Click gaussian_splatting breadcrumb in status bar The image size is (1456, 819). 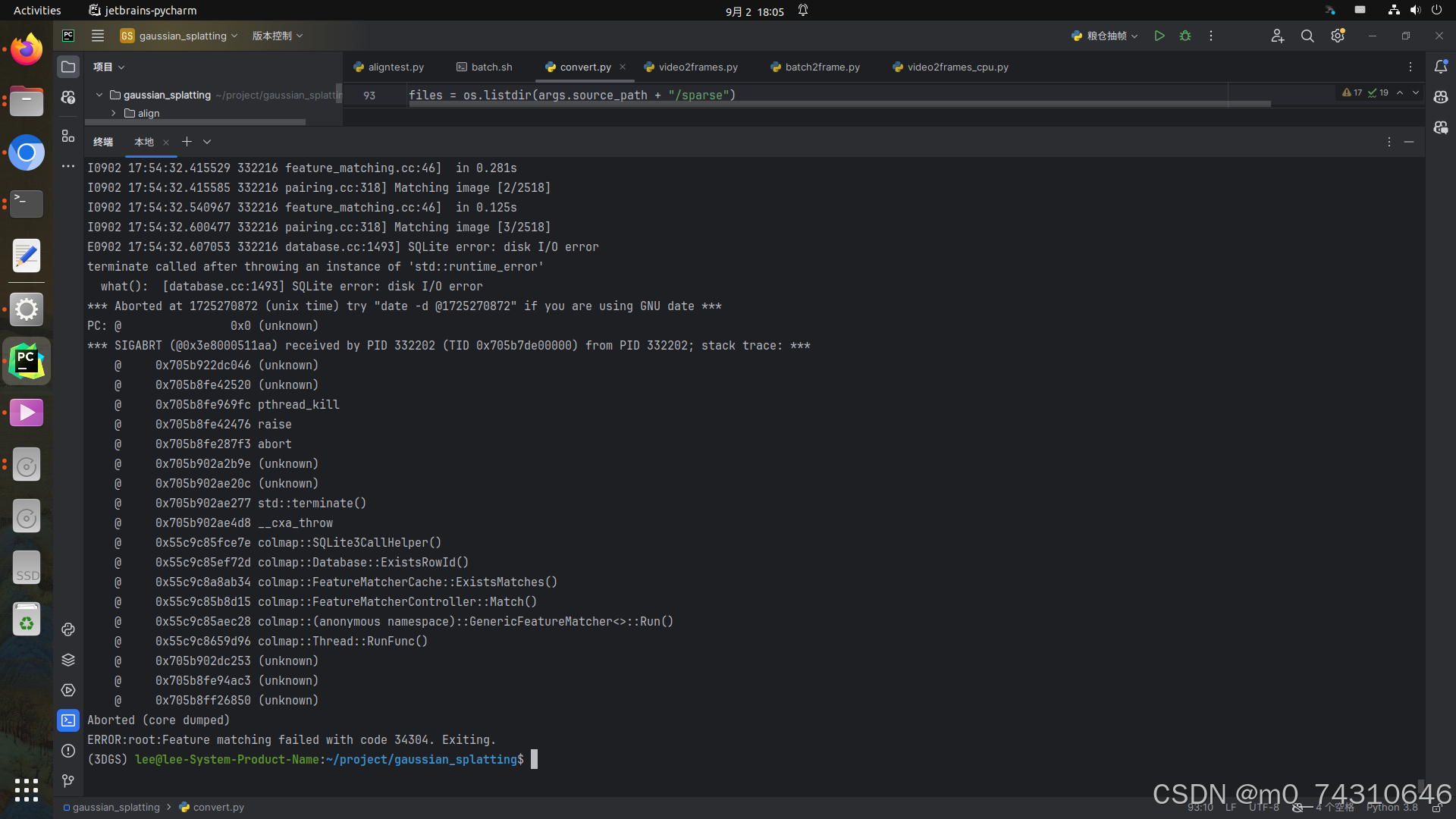pos(112,807)
